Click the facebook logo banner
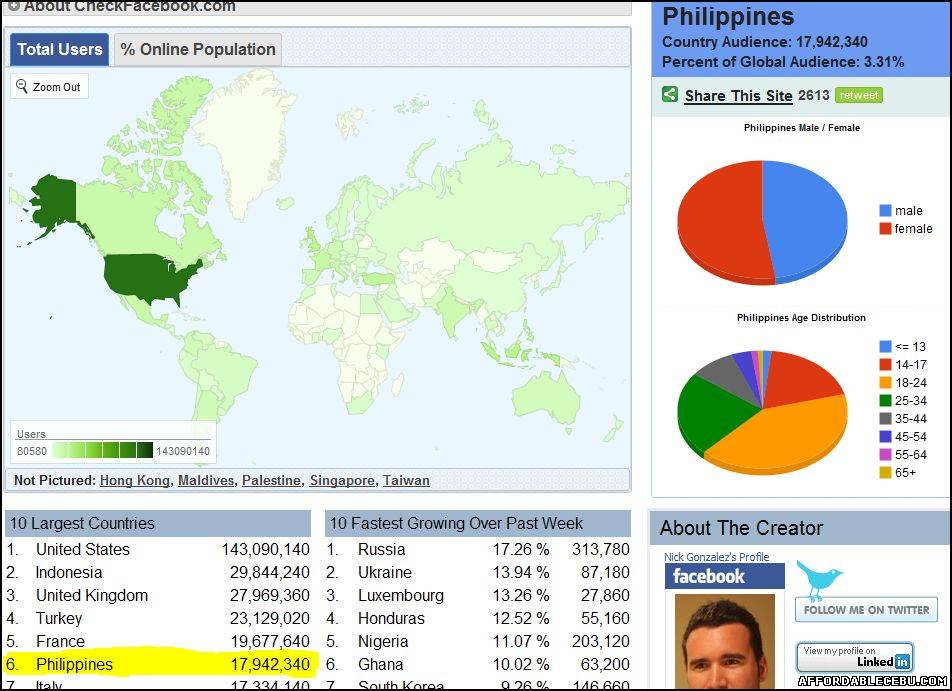The image size is (952, 691). coord(724,576)
